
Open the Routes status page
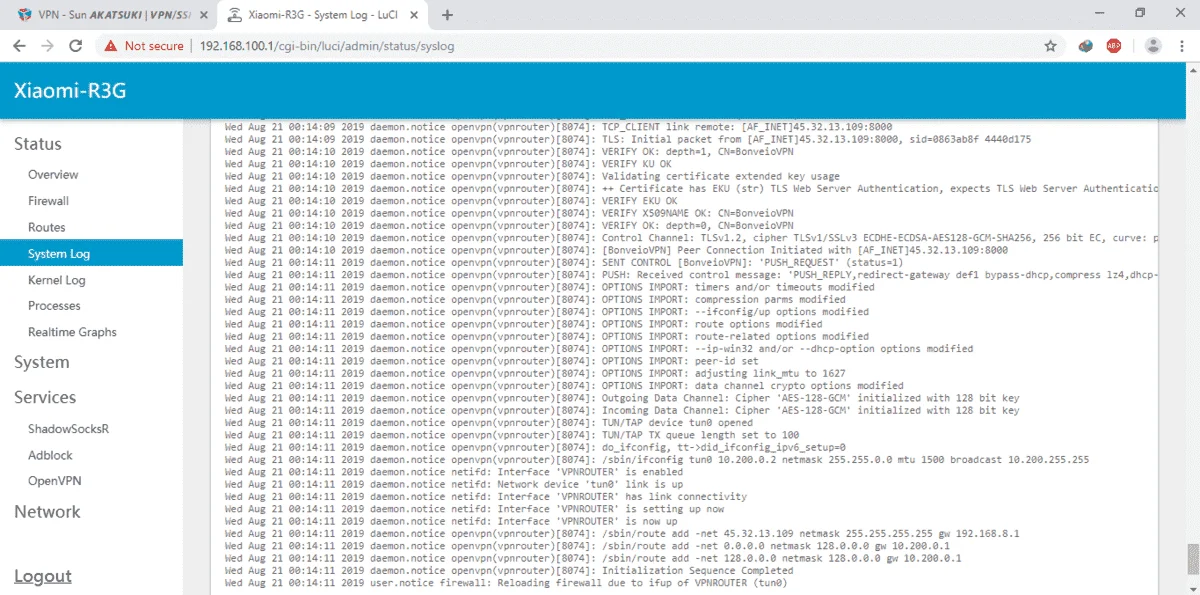click(x=47, y=227)
